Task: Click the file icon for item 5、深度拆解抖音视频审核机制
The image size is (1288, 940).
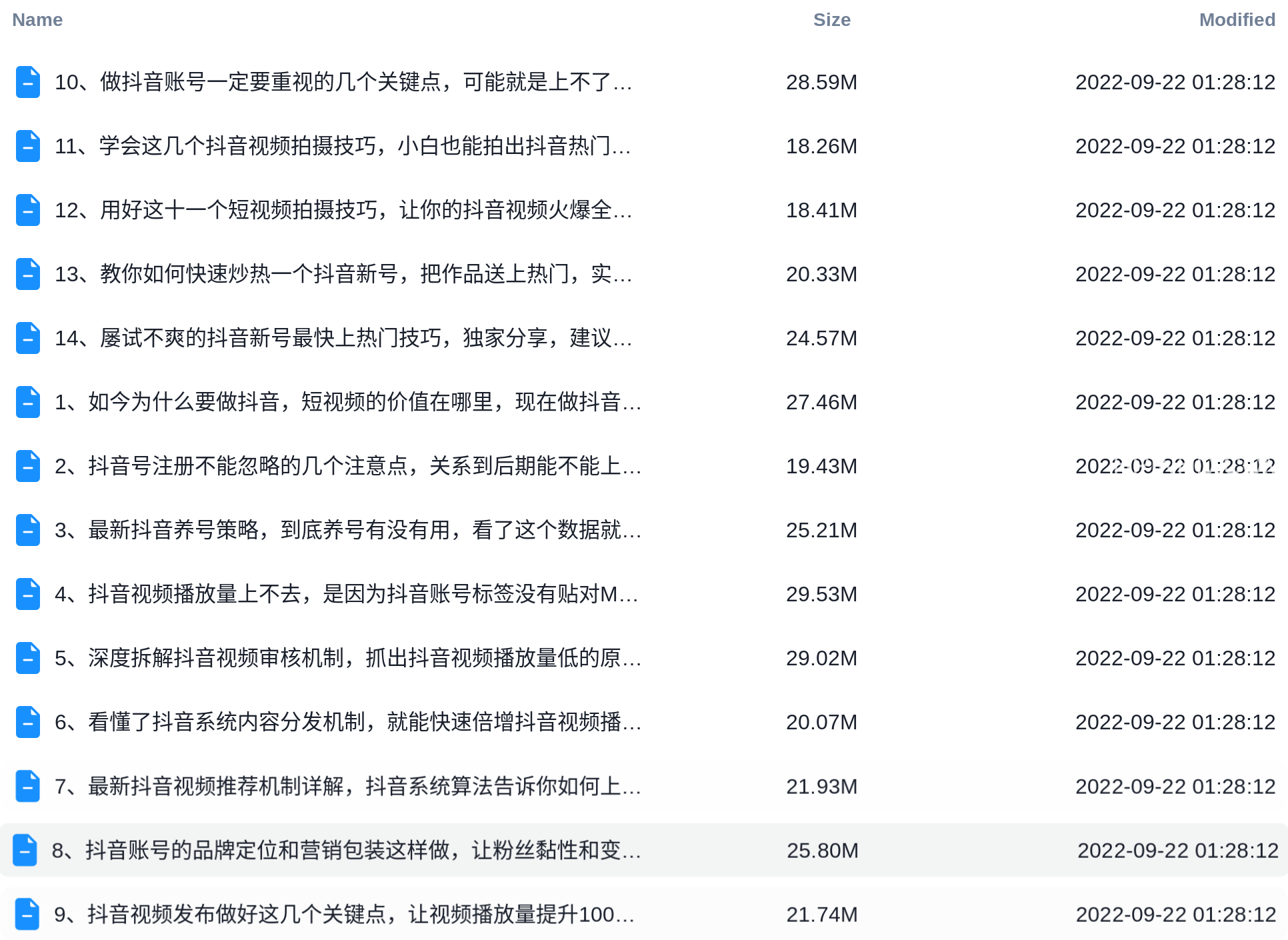Action: point(28,658)
